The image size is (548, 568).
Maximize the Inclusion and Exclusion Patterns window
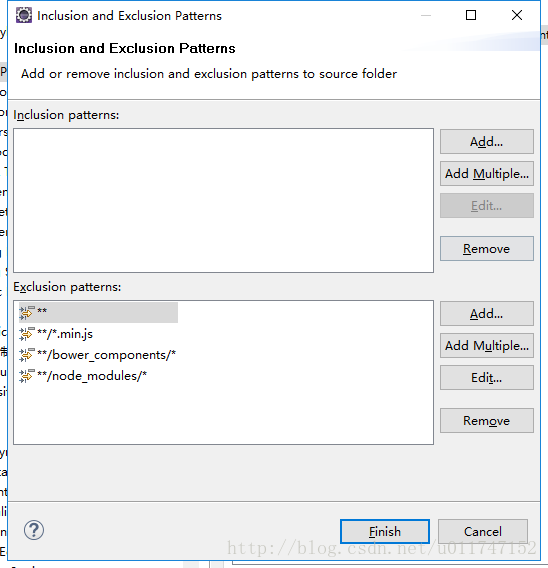point(471,15)
